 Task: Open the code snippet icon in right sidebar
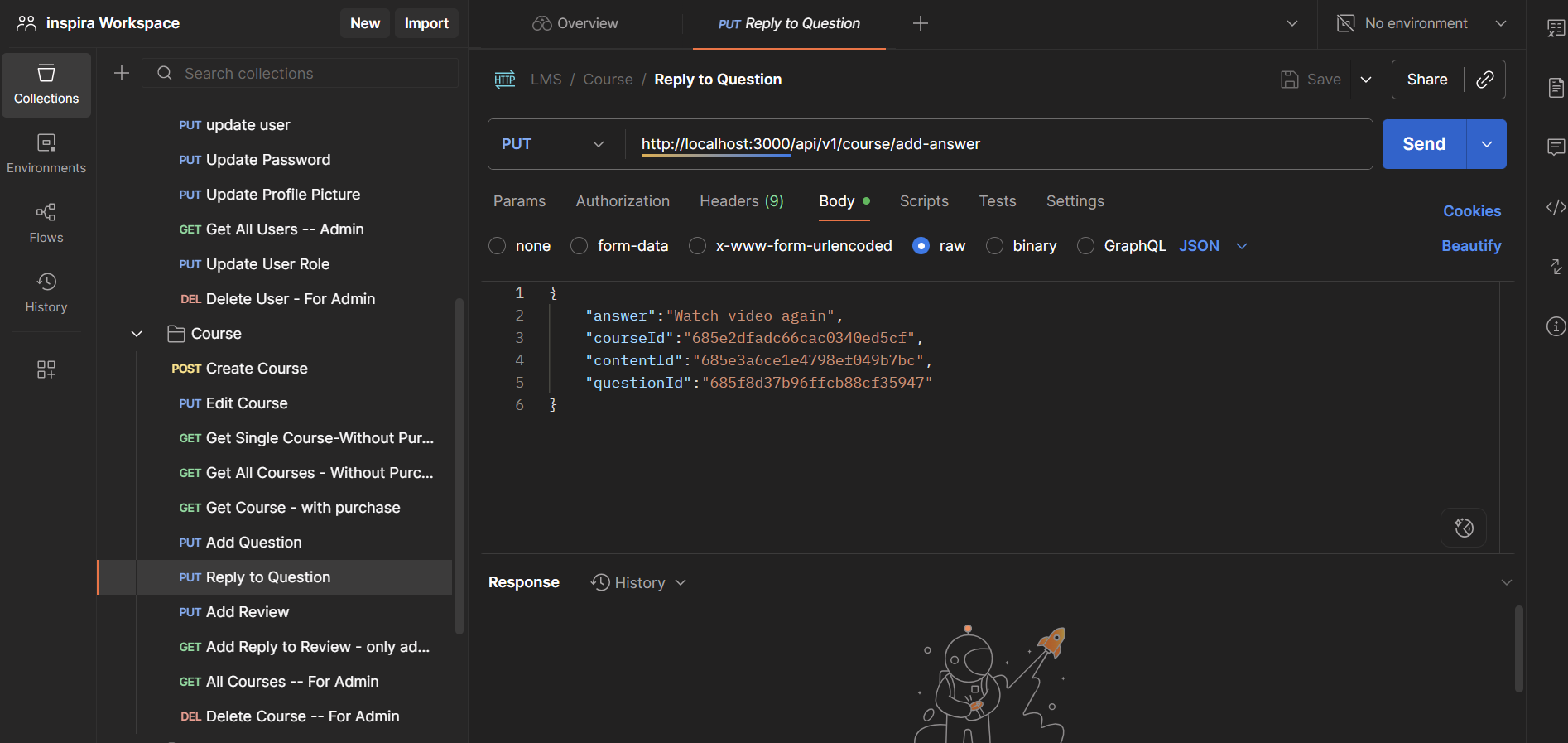point(1556,206)
